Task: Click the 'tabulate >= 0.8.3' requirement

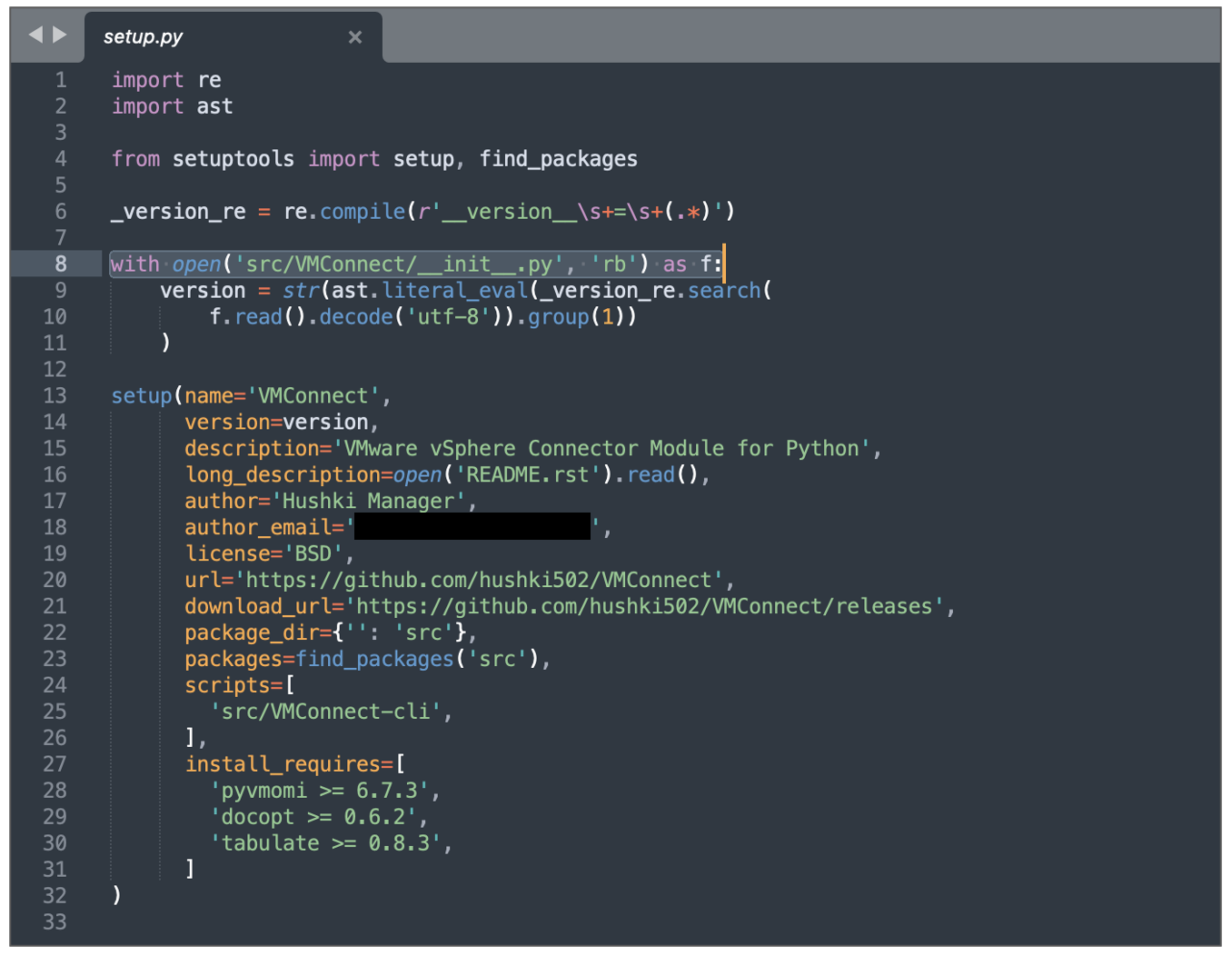Action: point(325,844)
